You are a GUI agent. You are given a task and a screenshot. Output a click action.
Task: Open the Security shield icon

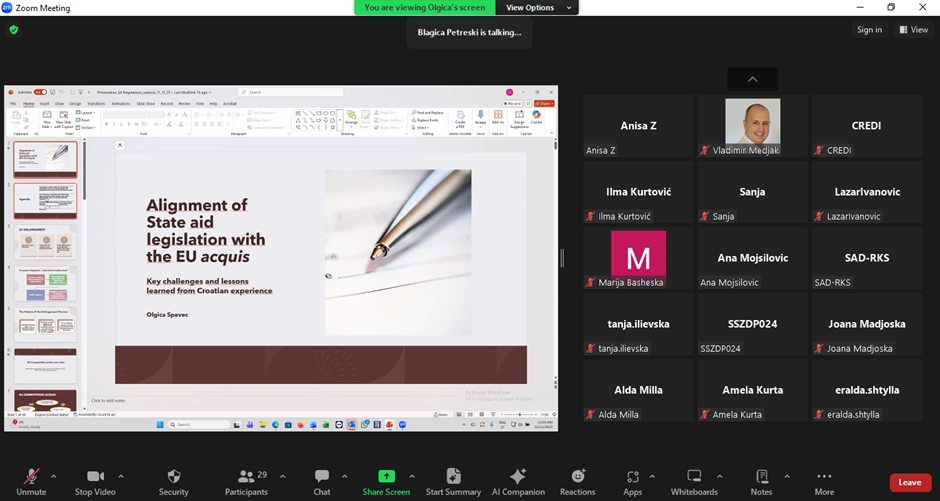173,477
